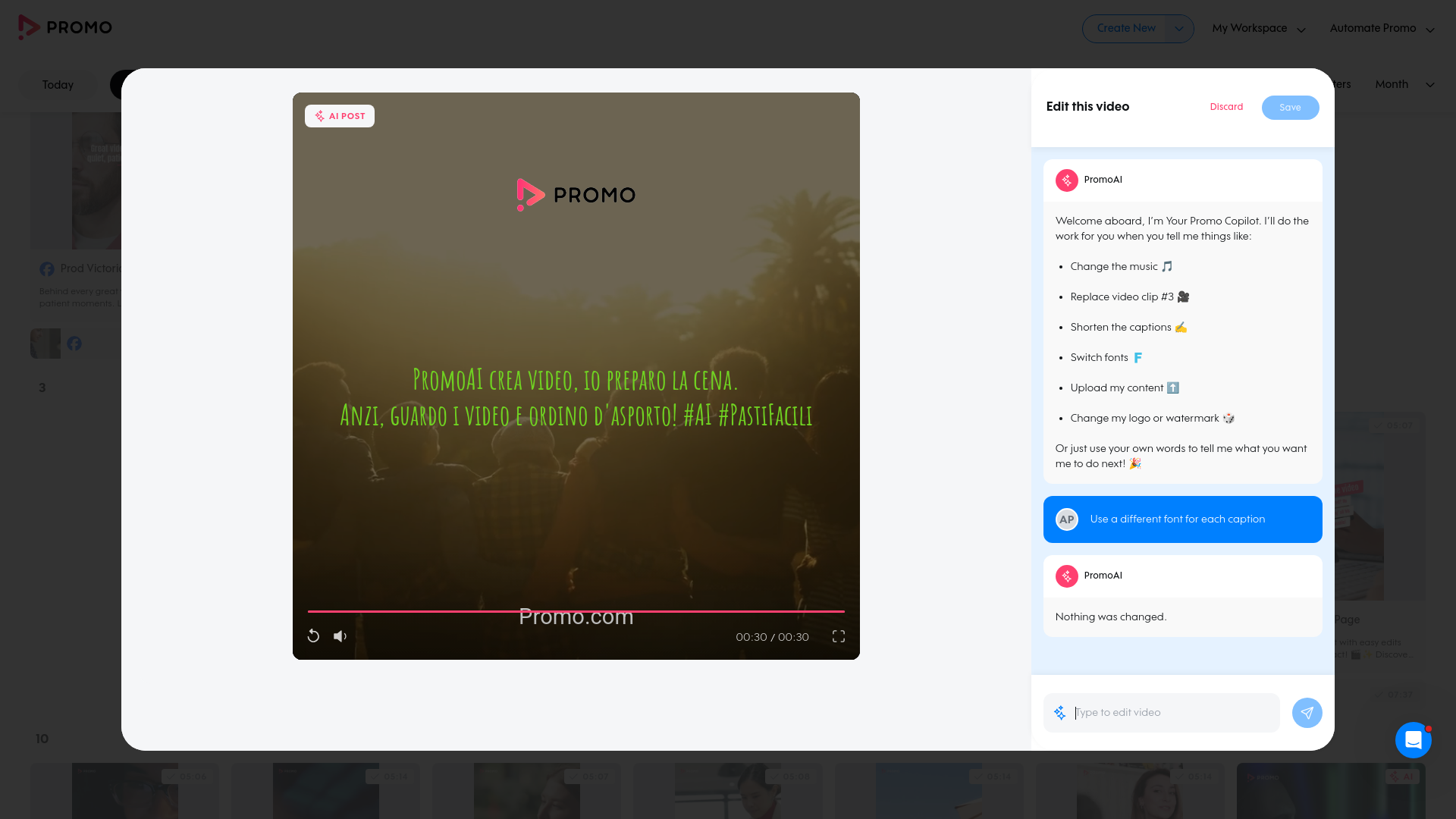
Task: Click the Facebook icon beside the small thumbnail
Action: point(74,344)
